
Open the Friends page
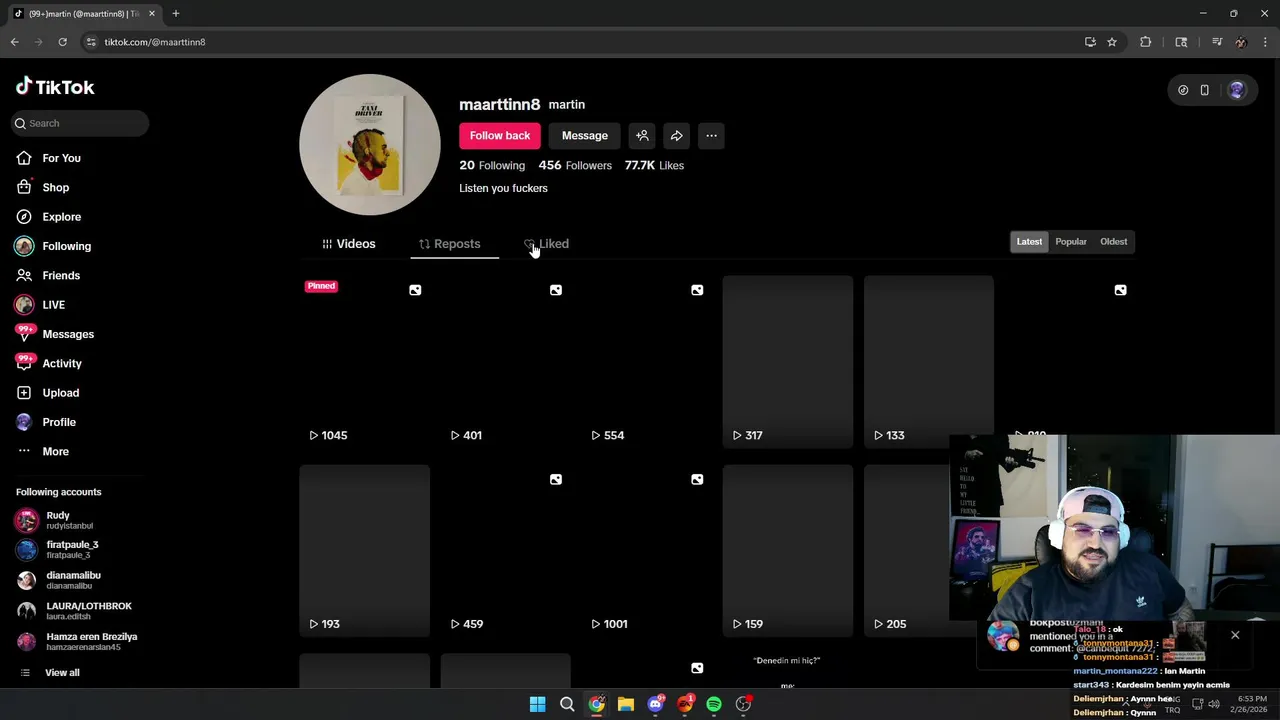[48, 275]
